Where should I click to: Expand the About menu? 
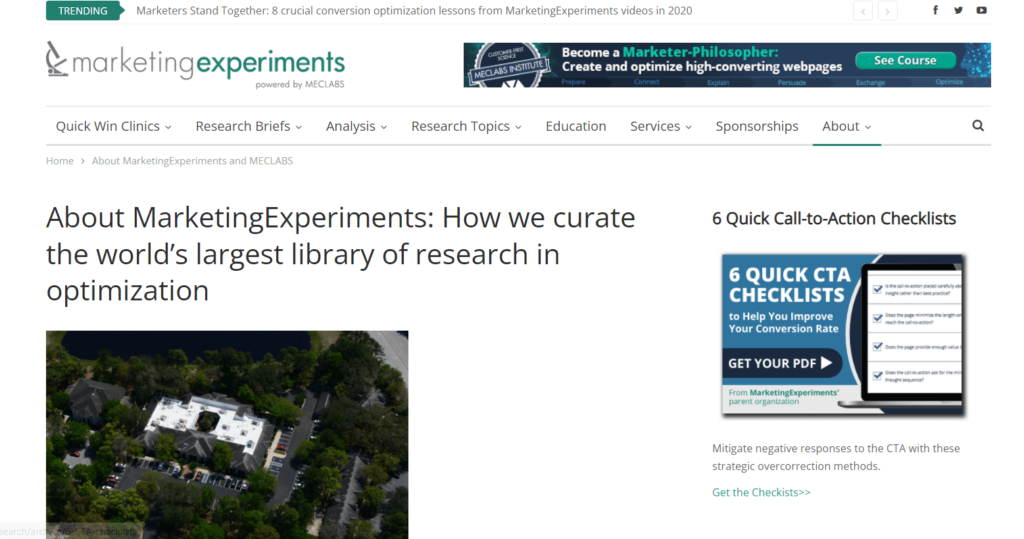(x=846, y=126)
